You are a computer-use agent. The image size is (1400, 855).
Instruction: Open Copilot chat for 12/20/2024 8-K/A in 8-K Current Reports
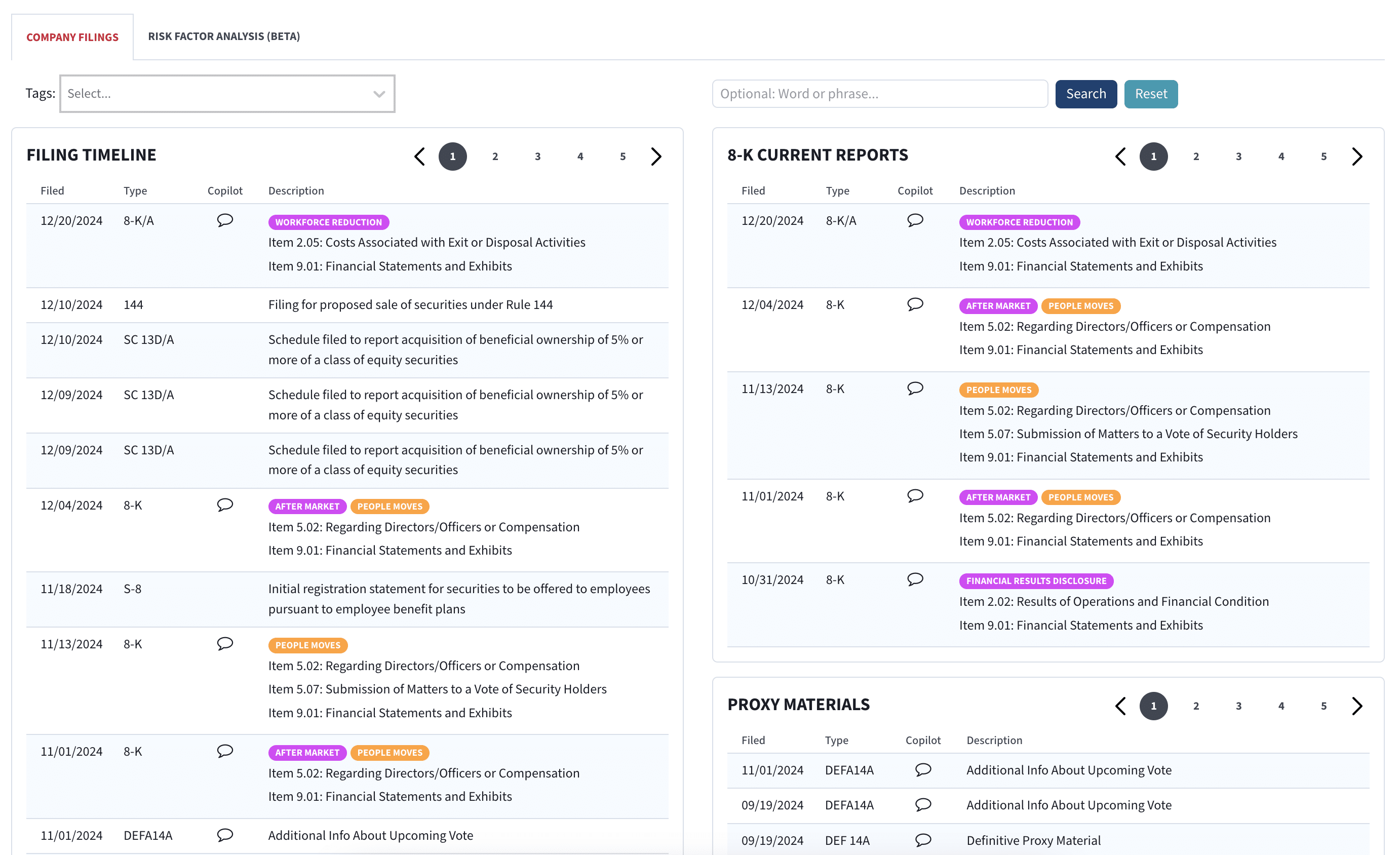(x=915, y=220)
